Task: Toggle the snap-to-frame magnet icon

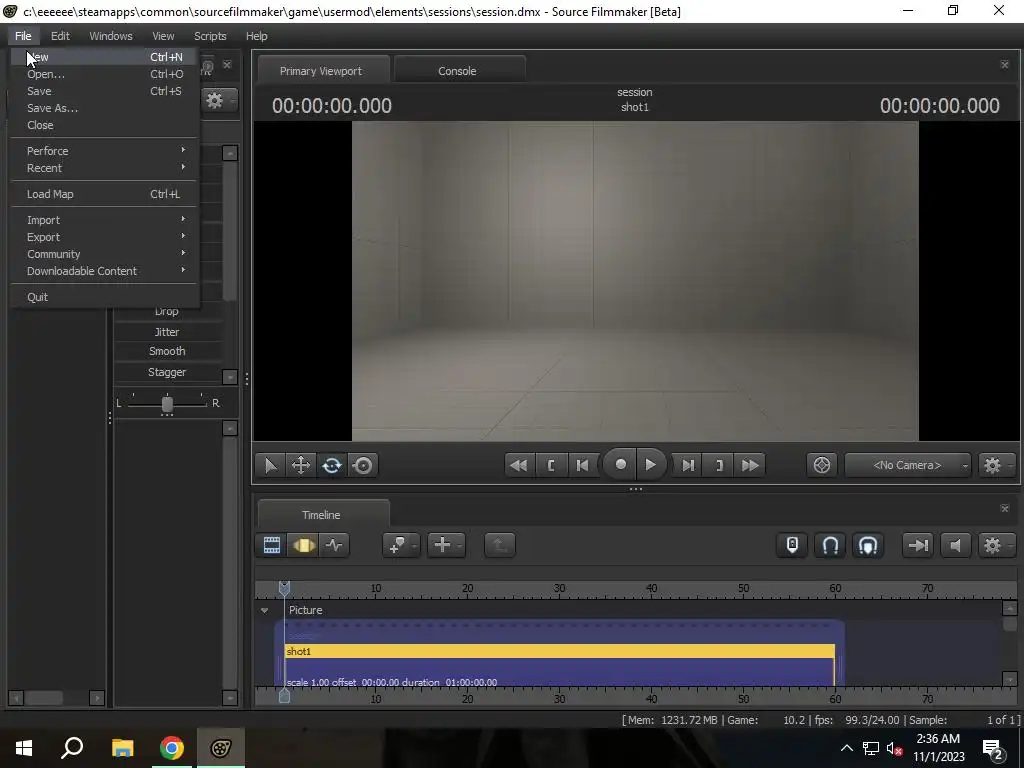Action: click(x=868, y=545)
